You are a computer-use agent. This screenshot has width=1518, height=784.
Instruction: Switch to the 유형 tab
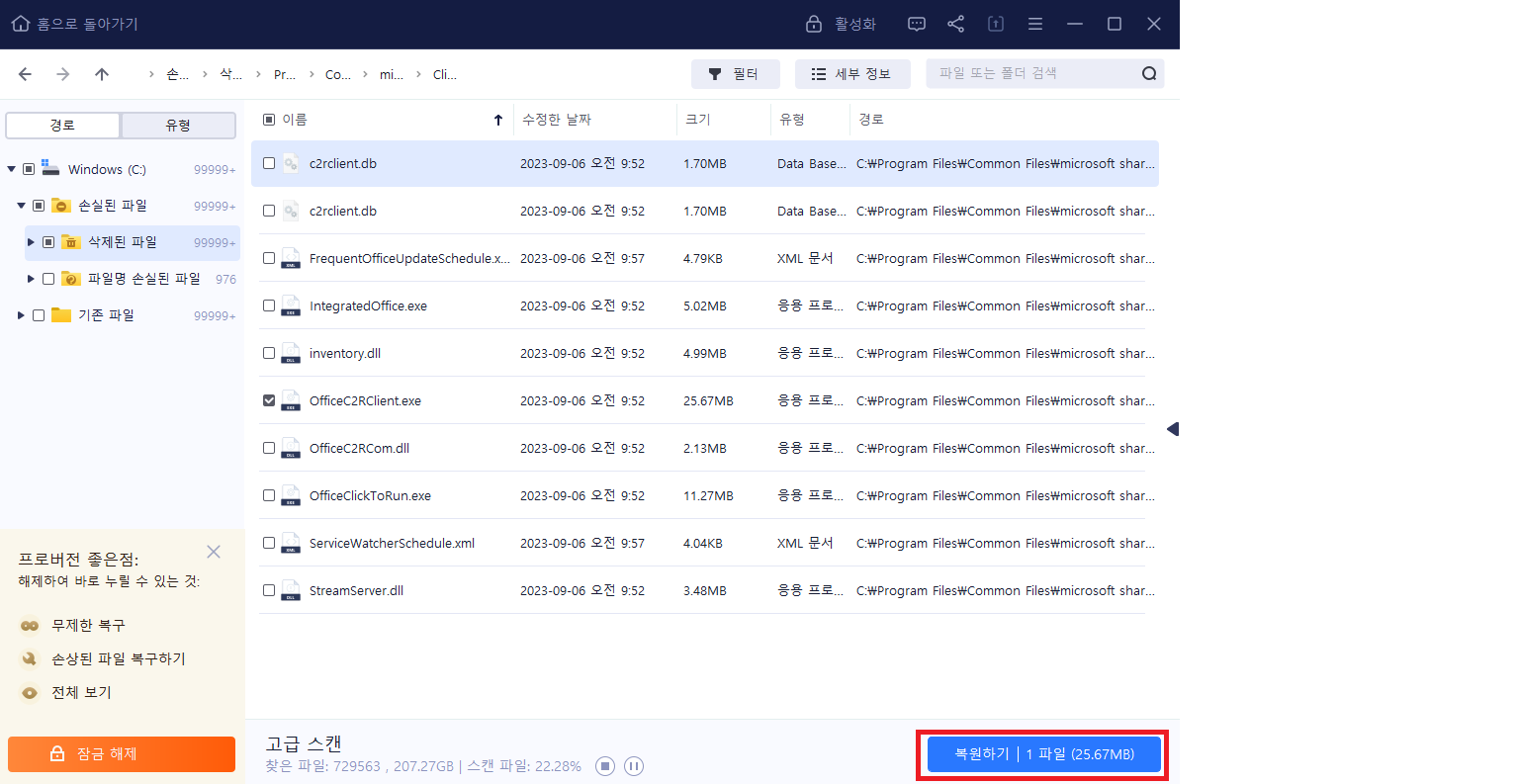point(177,126)
